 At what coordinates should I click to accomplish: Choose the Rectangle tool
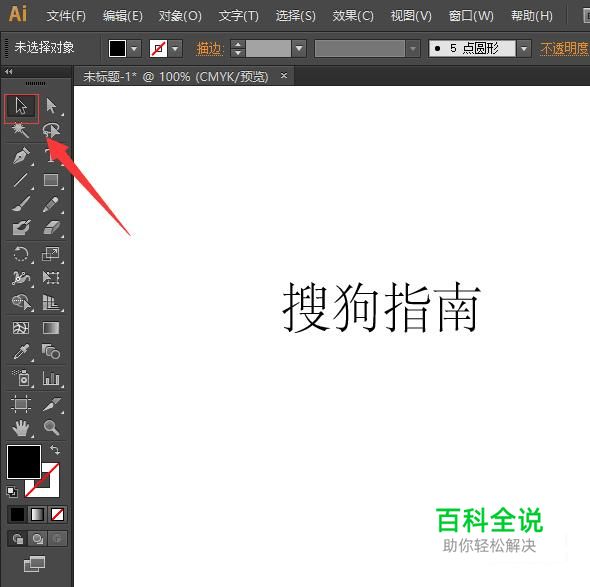tap(51, 180)
